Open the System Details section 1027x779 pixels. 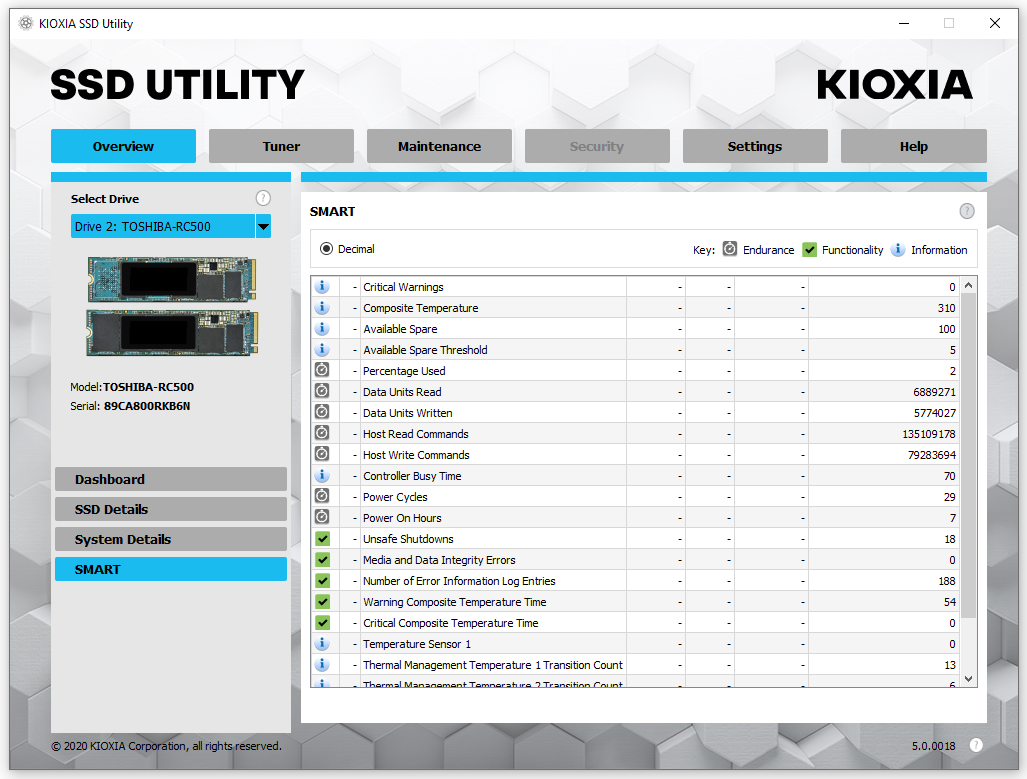171,539
